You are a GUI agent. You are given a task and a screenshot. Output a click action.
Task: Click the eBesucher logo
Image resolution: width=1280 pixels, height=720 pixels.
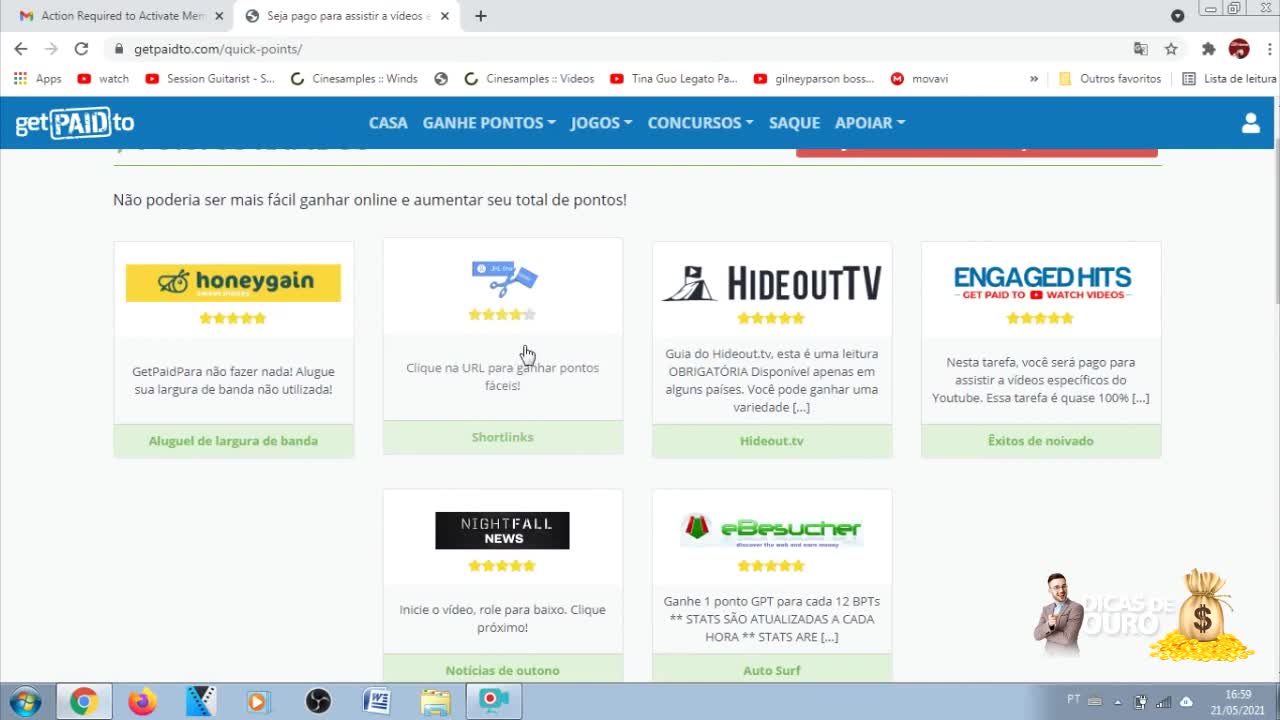click(x=771, y=529)
